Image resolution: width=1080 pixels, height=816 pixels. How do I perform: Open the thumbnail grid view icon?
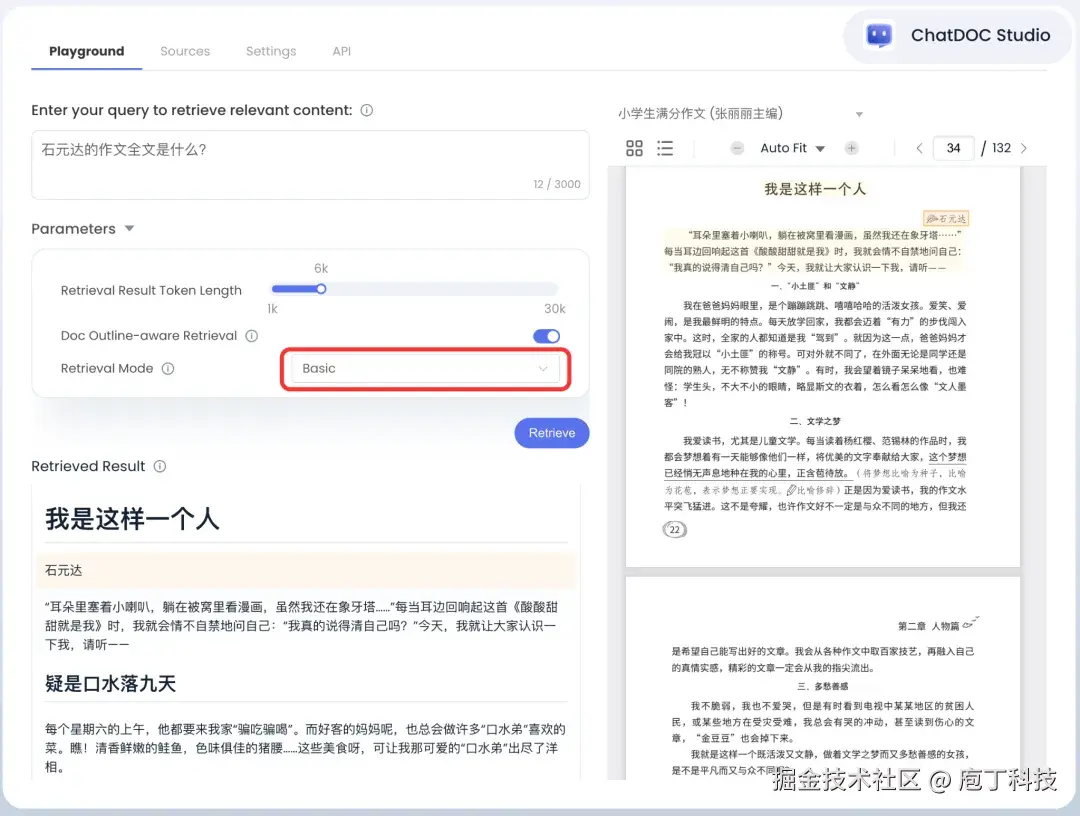pos(634,148)
